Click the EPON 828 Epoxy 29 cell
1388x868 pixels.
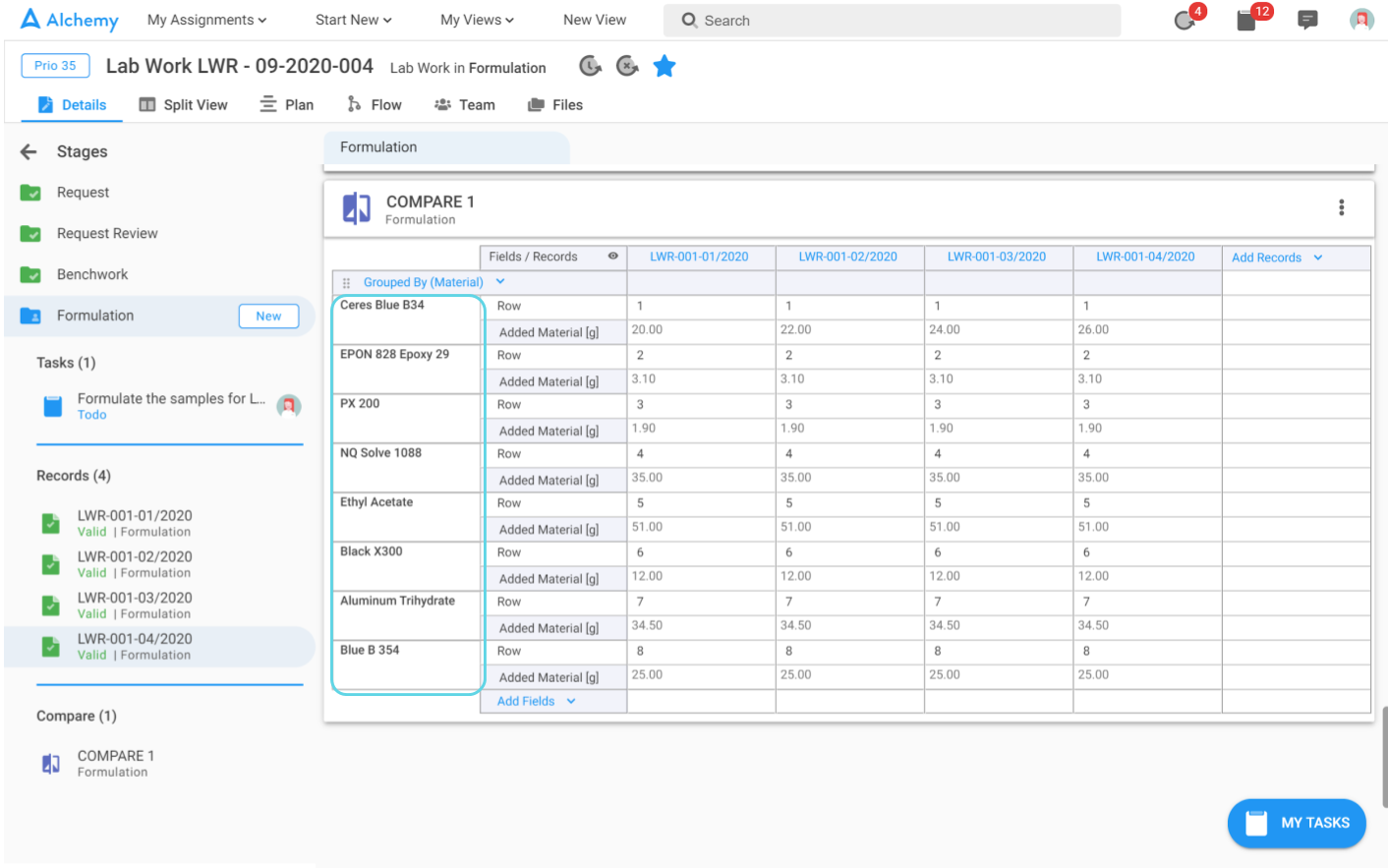coord(407,369)
